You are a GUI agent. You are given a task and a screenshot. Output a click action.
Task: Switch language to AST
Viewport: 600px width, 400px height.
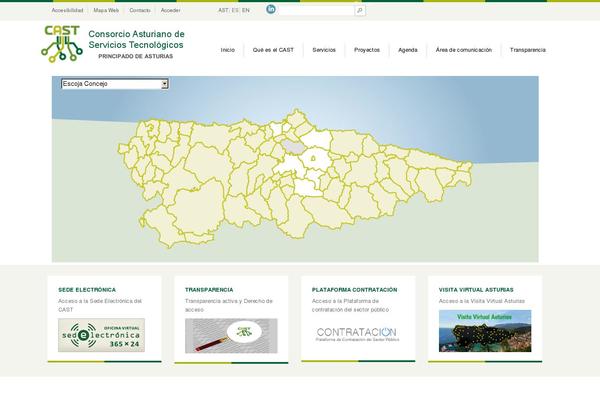(x=223, y=10)
